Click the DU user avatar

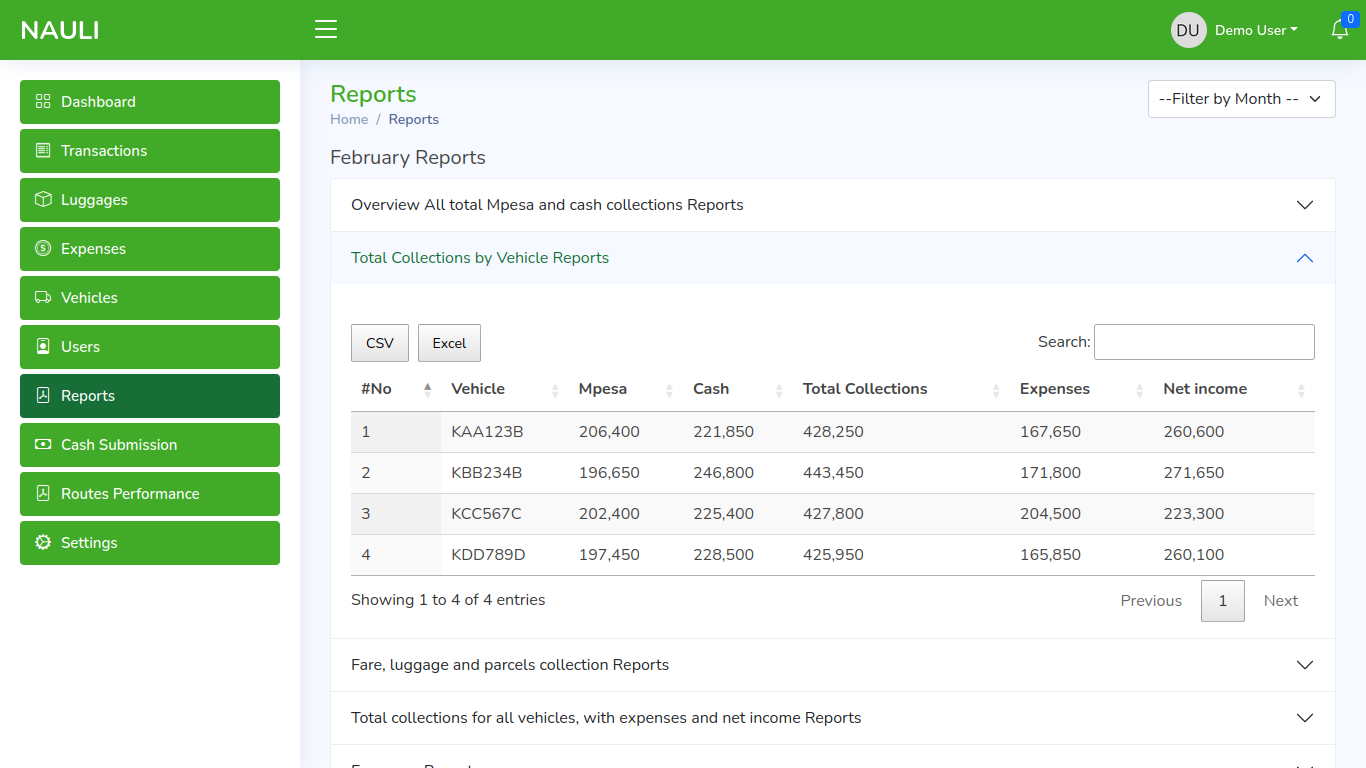click(1188, 30)
